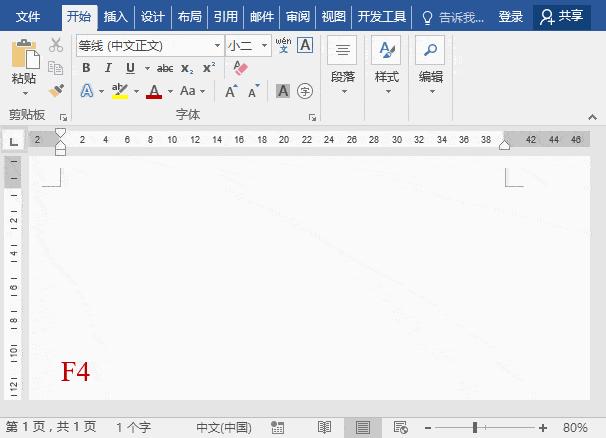
Task: Open the font name combo box dropdown
Action: [x=218, y=46]
